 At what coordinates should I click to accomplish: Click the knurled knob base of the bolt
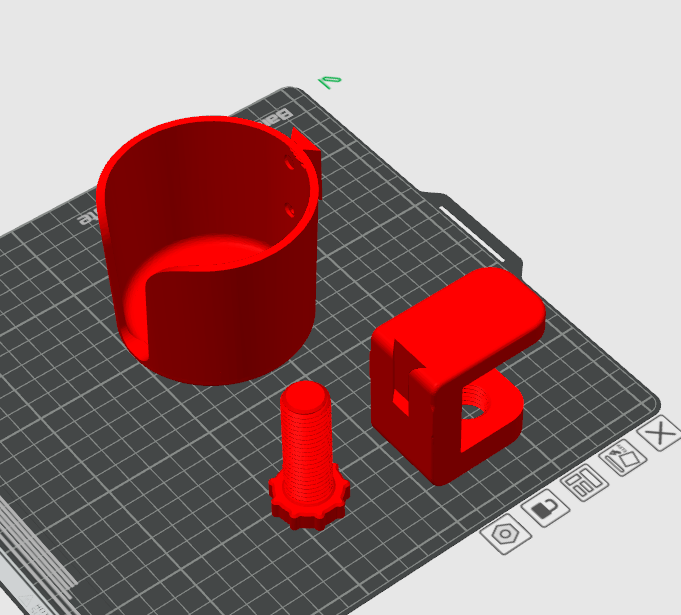(309, 504)
